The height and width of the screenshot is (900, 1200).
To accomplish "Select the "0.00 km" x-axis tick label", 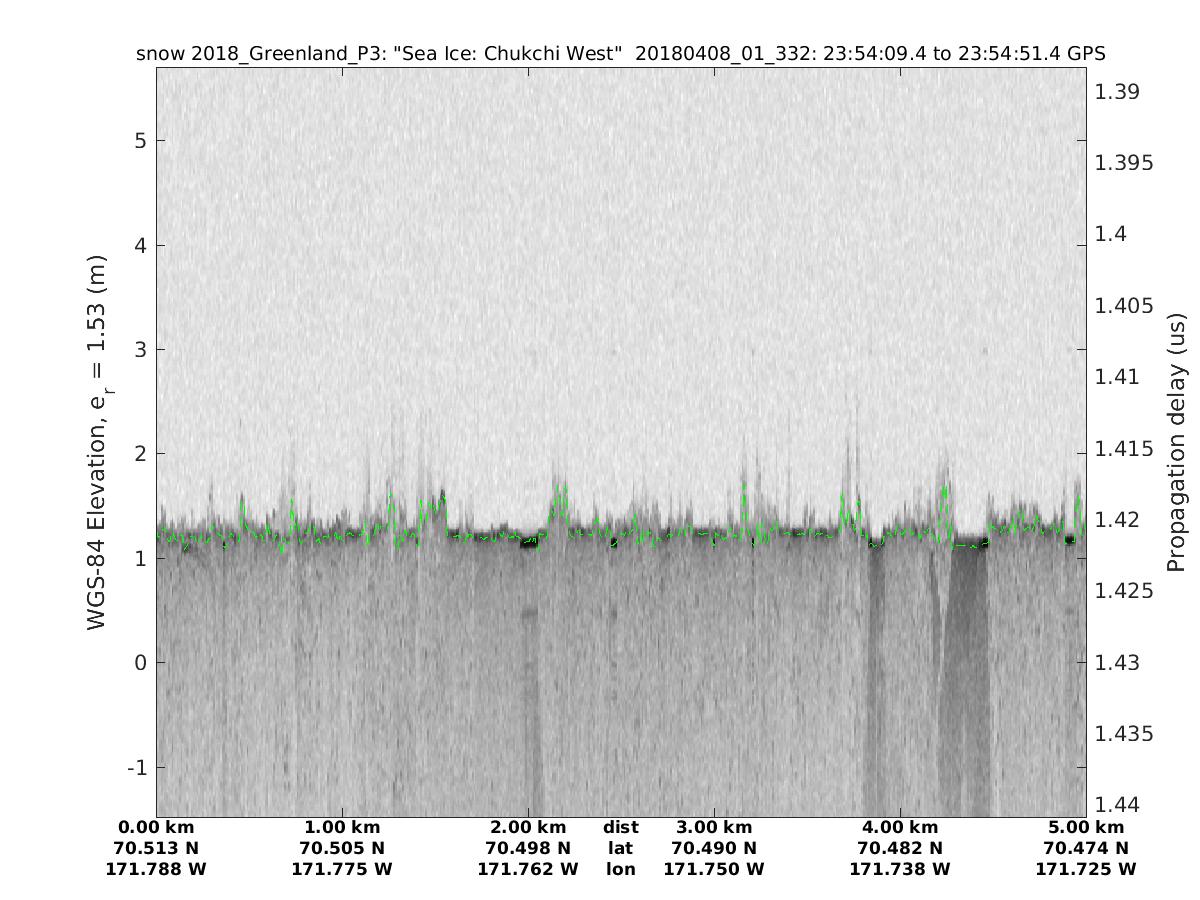I will tap(156, 828).
